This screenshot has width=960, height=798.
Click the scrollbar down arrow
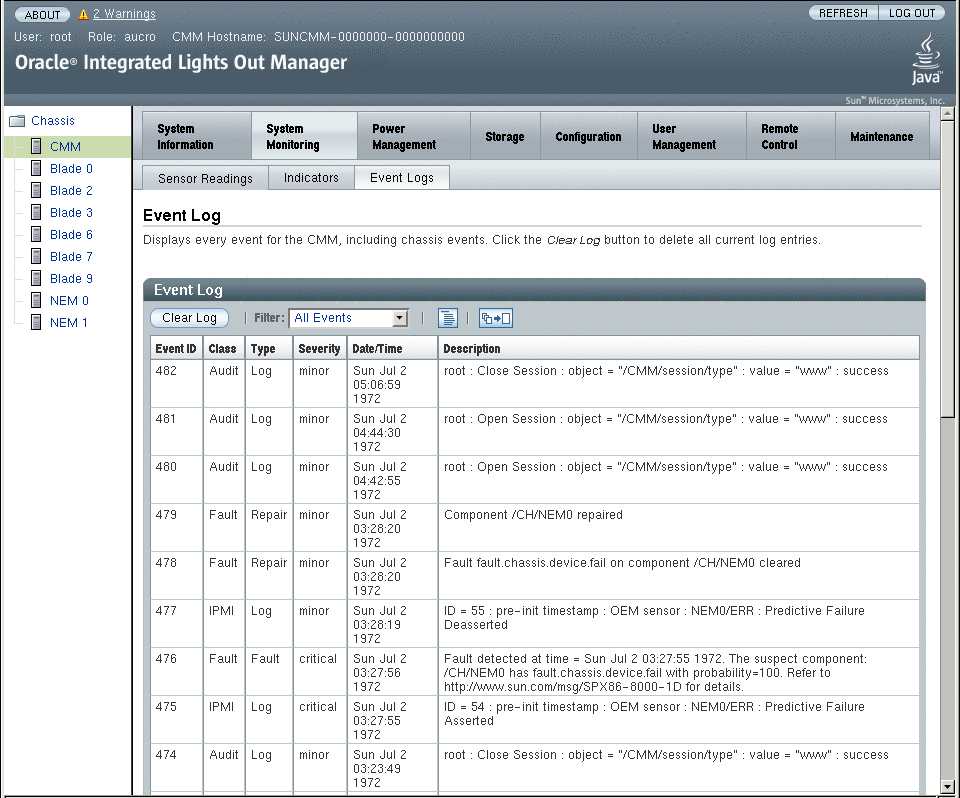(948, 787)
